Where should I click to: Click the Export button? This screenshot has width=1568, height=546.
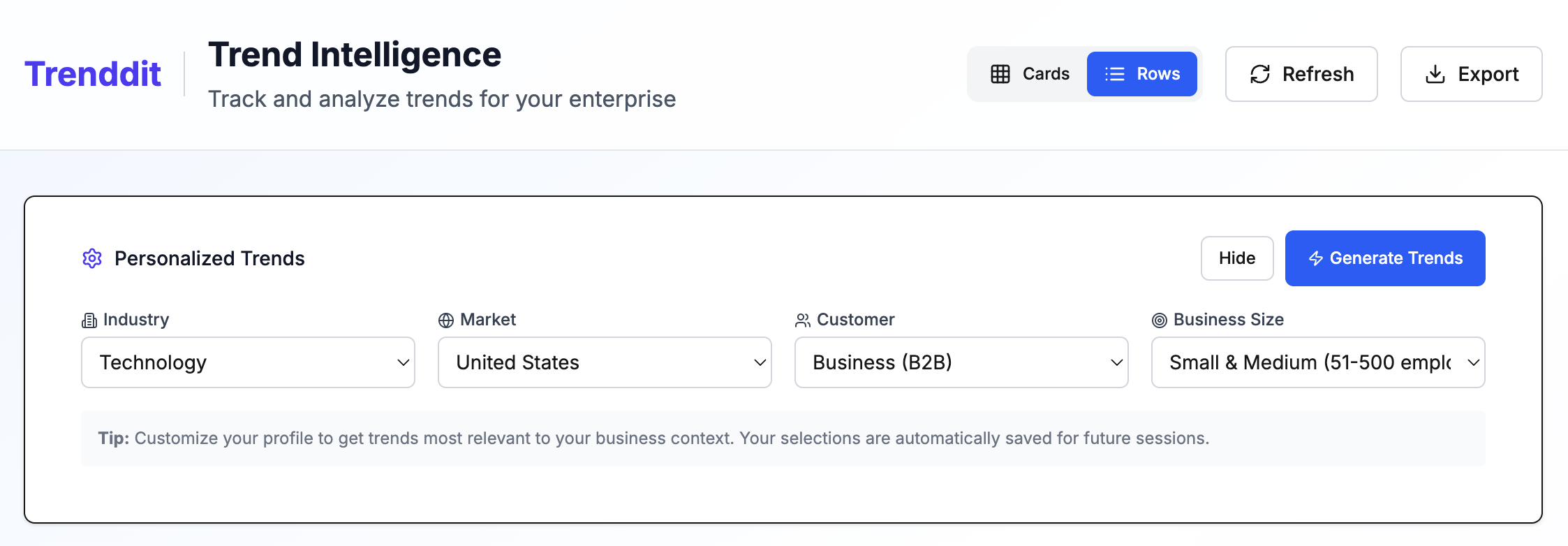pos(1471,74)
